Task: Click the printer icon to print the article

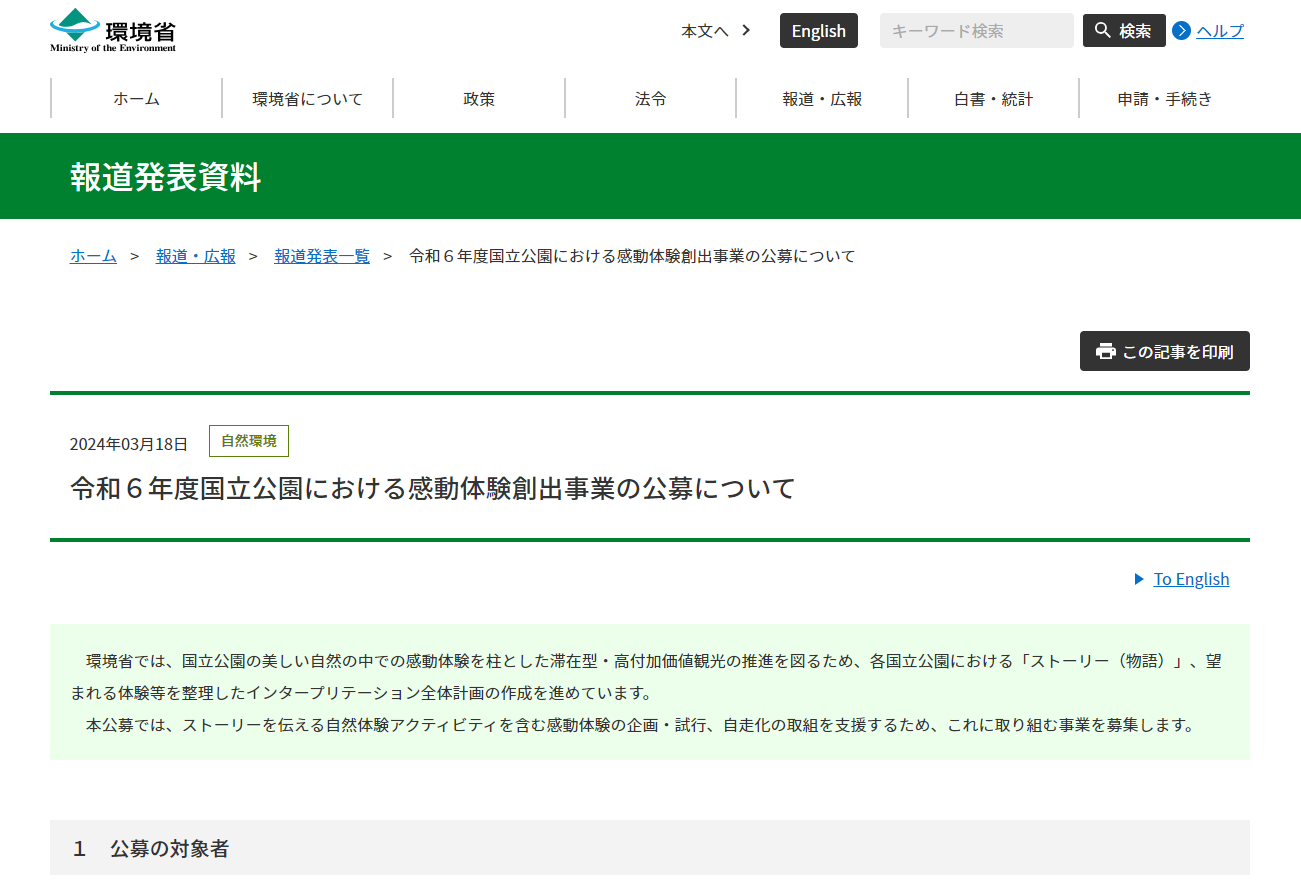Action: click(x=1105, y=351)
